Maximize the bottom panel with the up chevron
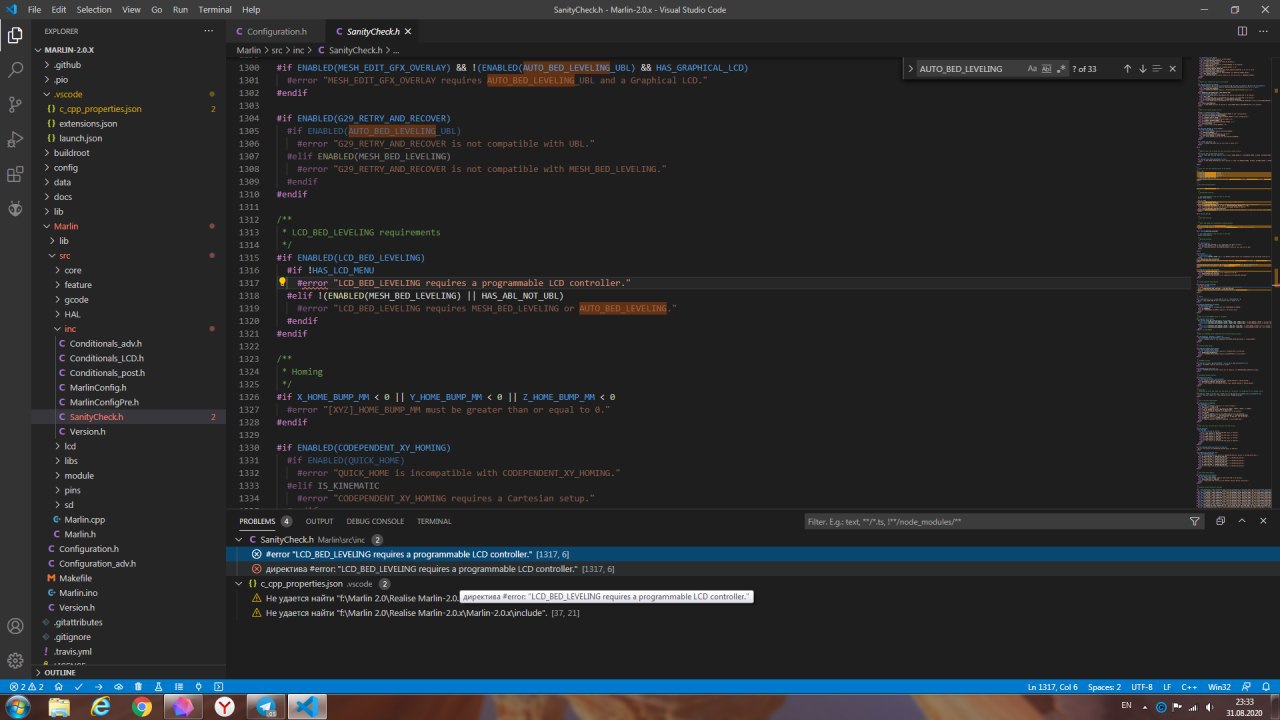This screenshot has width=1280, height=720. (1242, 521)
